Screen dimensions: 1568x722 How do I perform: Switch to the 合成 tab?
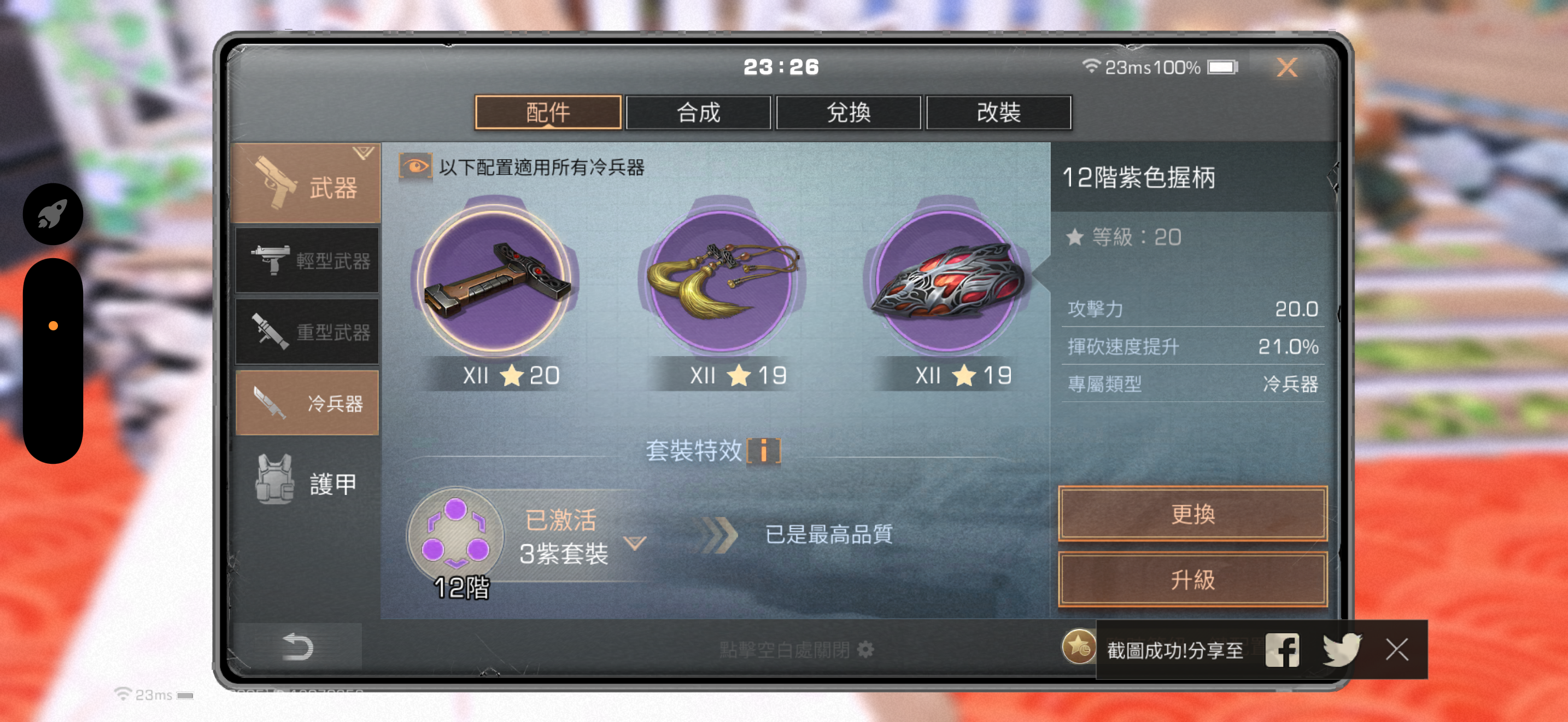point(698,112)
